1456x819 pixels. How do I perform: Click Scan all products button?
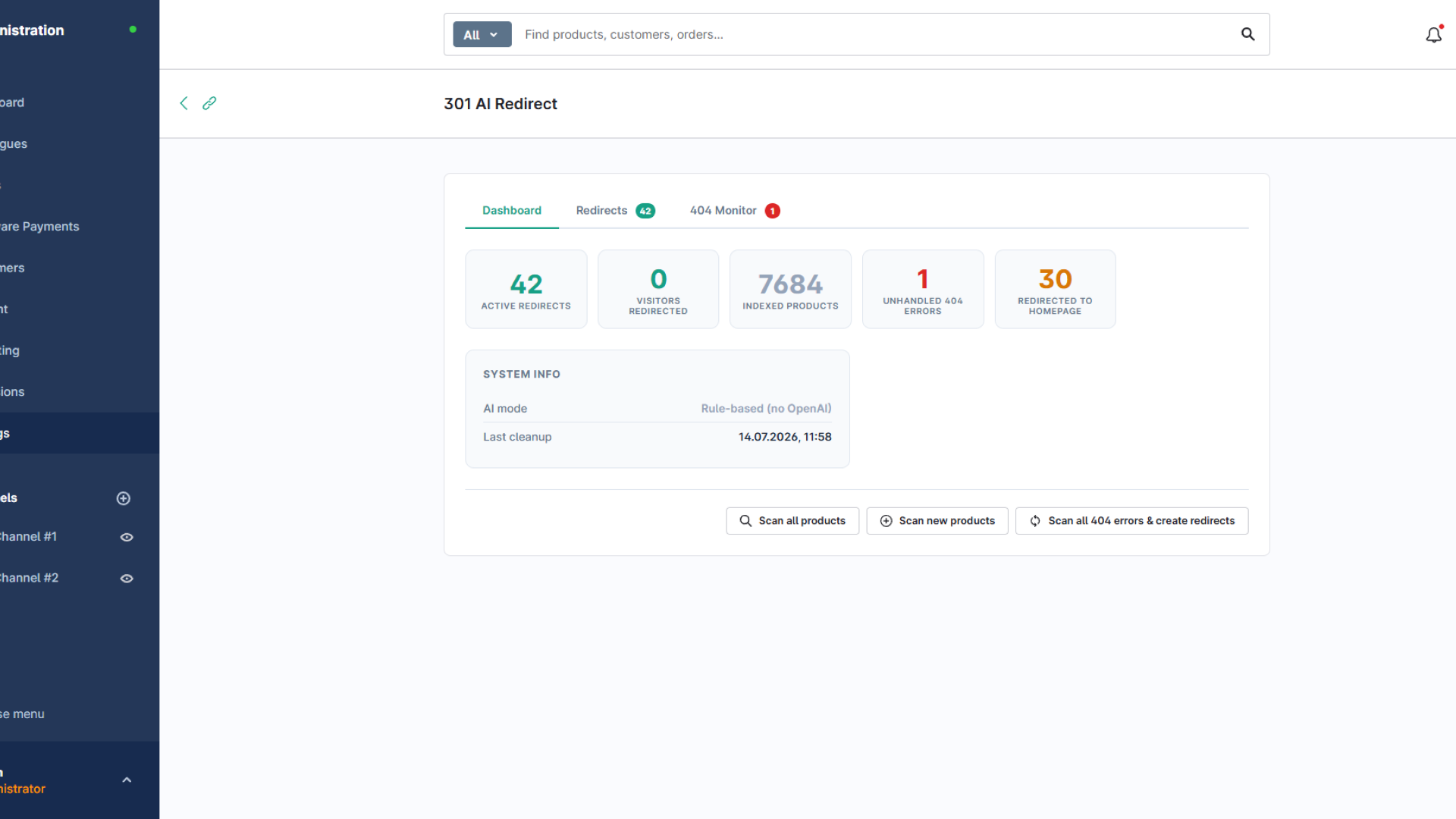pos(792,521)
